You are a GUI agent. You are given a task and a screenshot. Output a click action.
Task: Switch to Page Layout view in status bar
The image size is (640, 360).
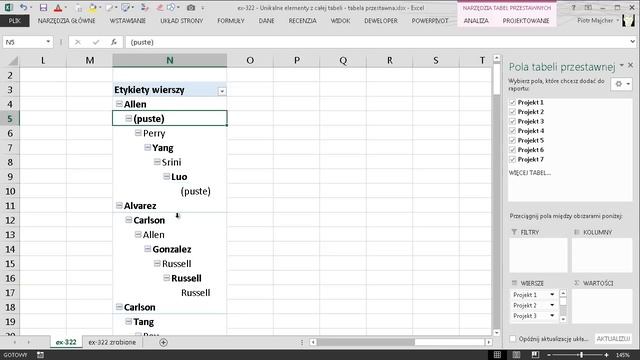coord(516,355)
